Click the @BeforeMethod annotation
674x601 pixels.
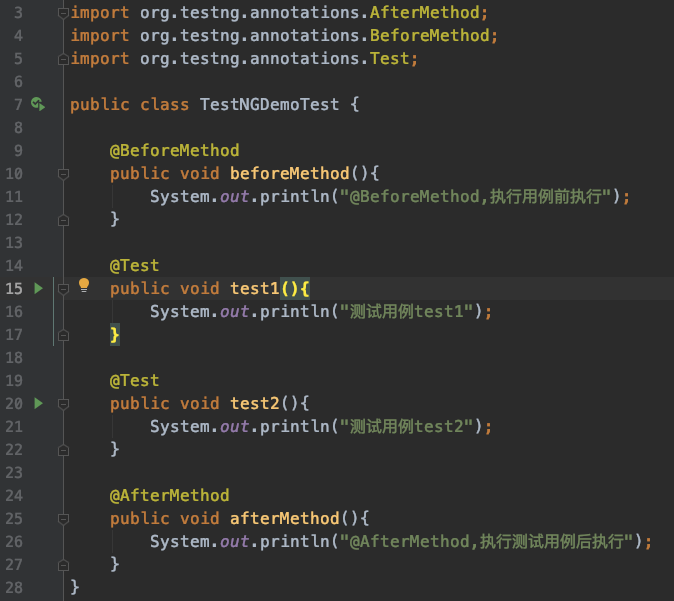(x=175, y=150)
